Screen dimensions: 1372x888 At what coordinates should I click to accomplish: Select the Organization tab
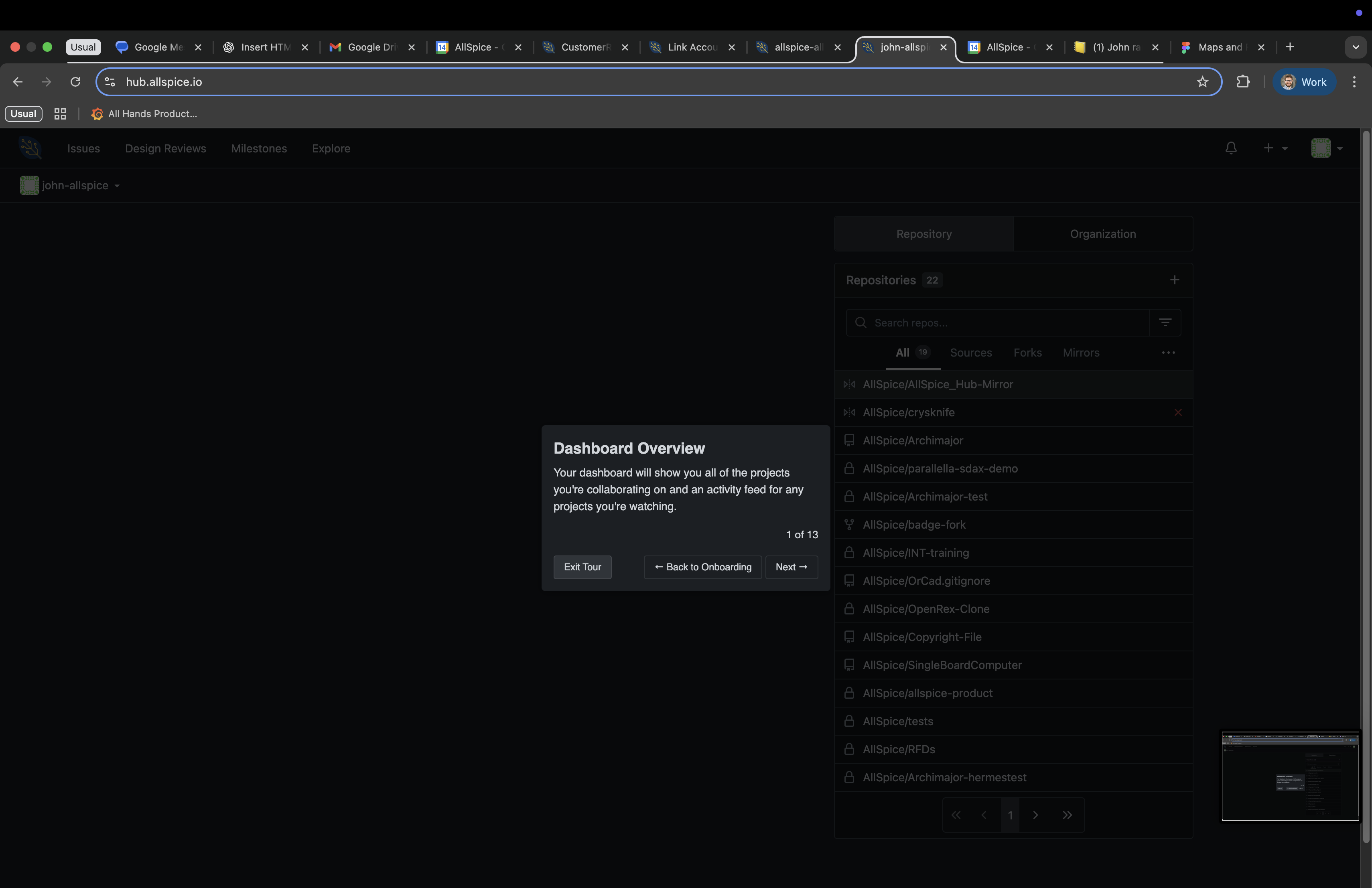[x=1103, y=234]
